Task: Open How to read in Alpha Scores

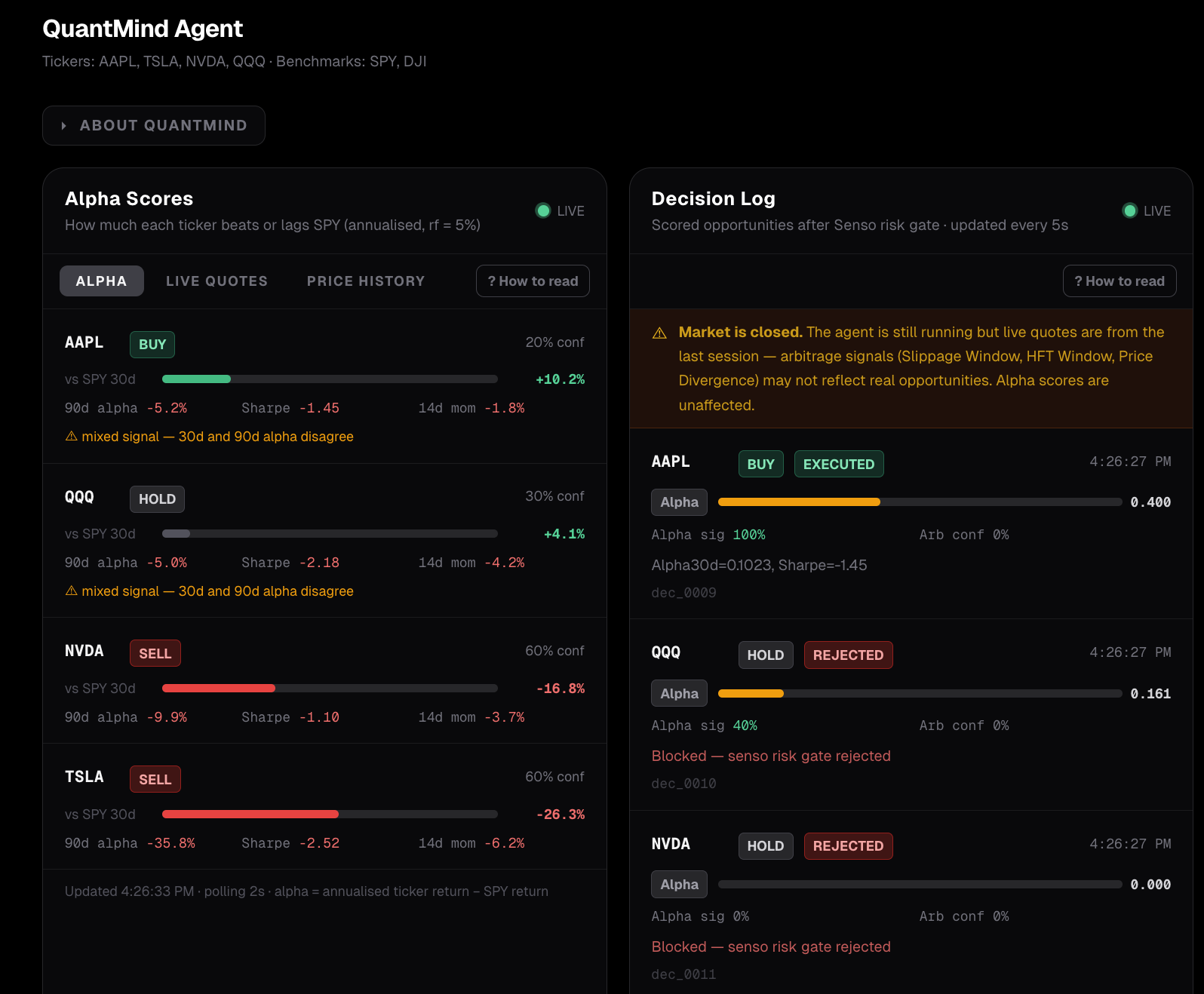Action: 533,281
